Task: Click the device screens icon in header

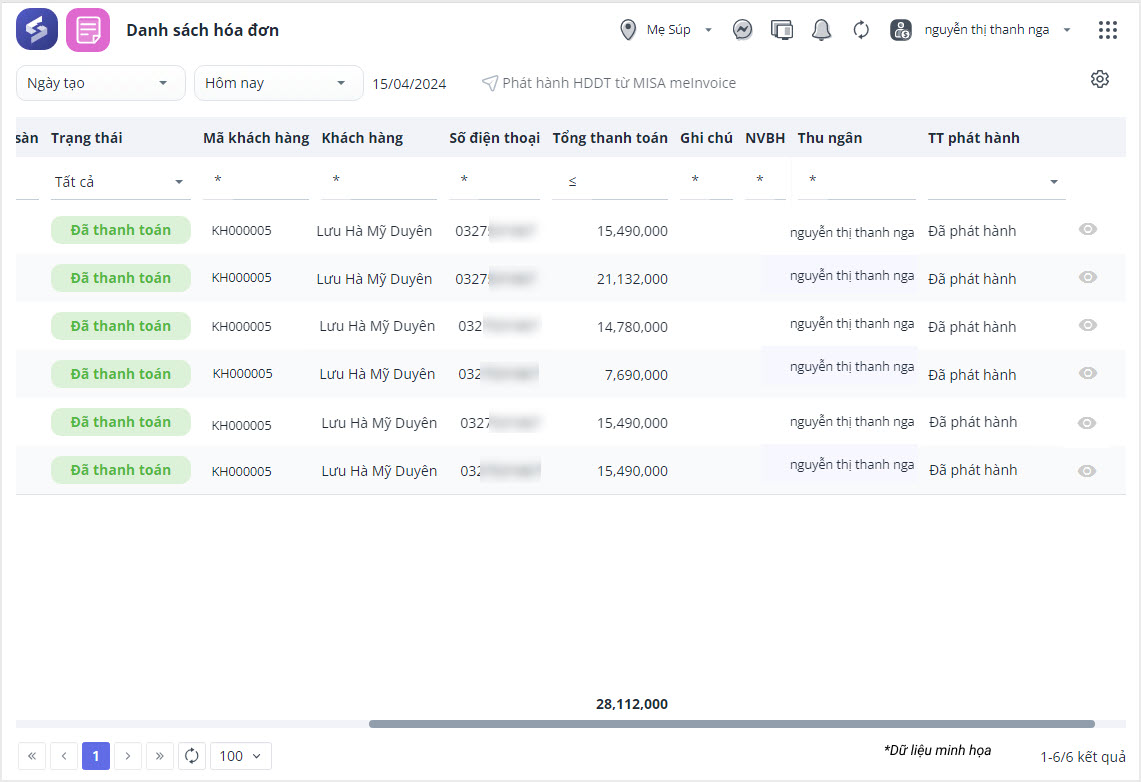Action: point(782,30)
